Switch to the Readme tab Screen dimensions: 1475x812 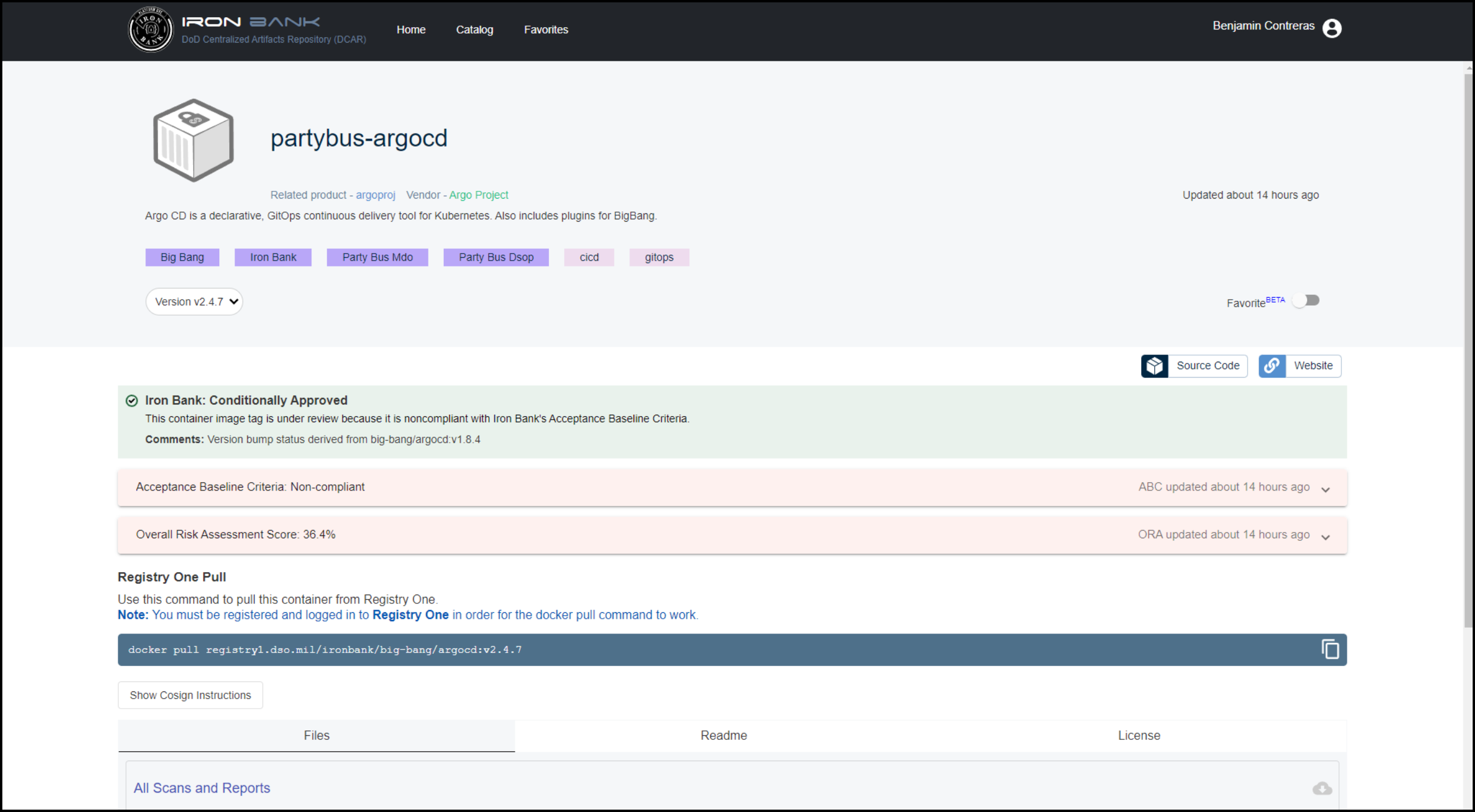(x=724, y=735)
